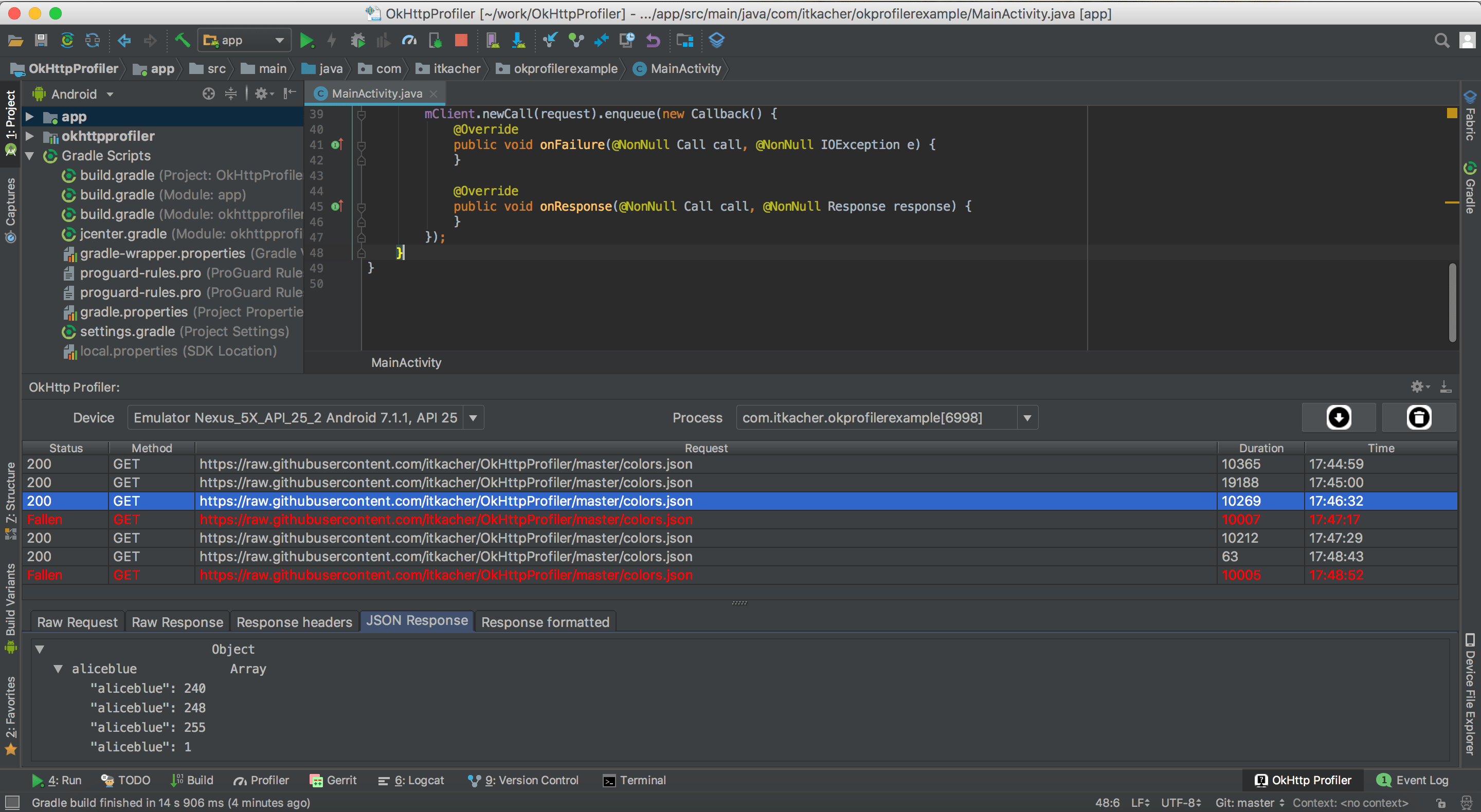Screen dimensions: 1481x812
Task: Switch to the Raw Response tab
Action: (177, 622)
